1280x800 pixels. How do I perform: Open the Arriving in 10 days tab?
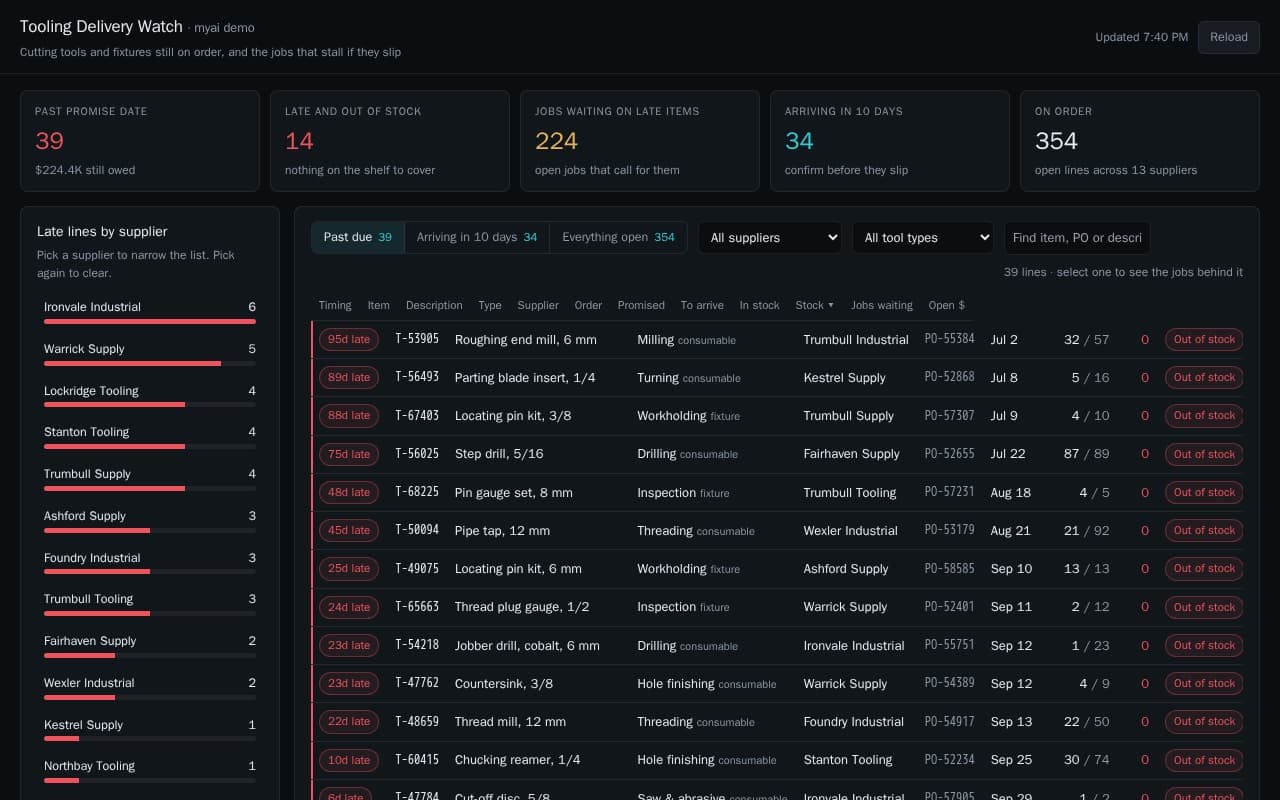coord(477,237)
